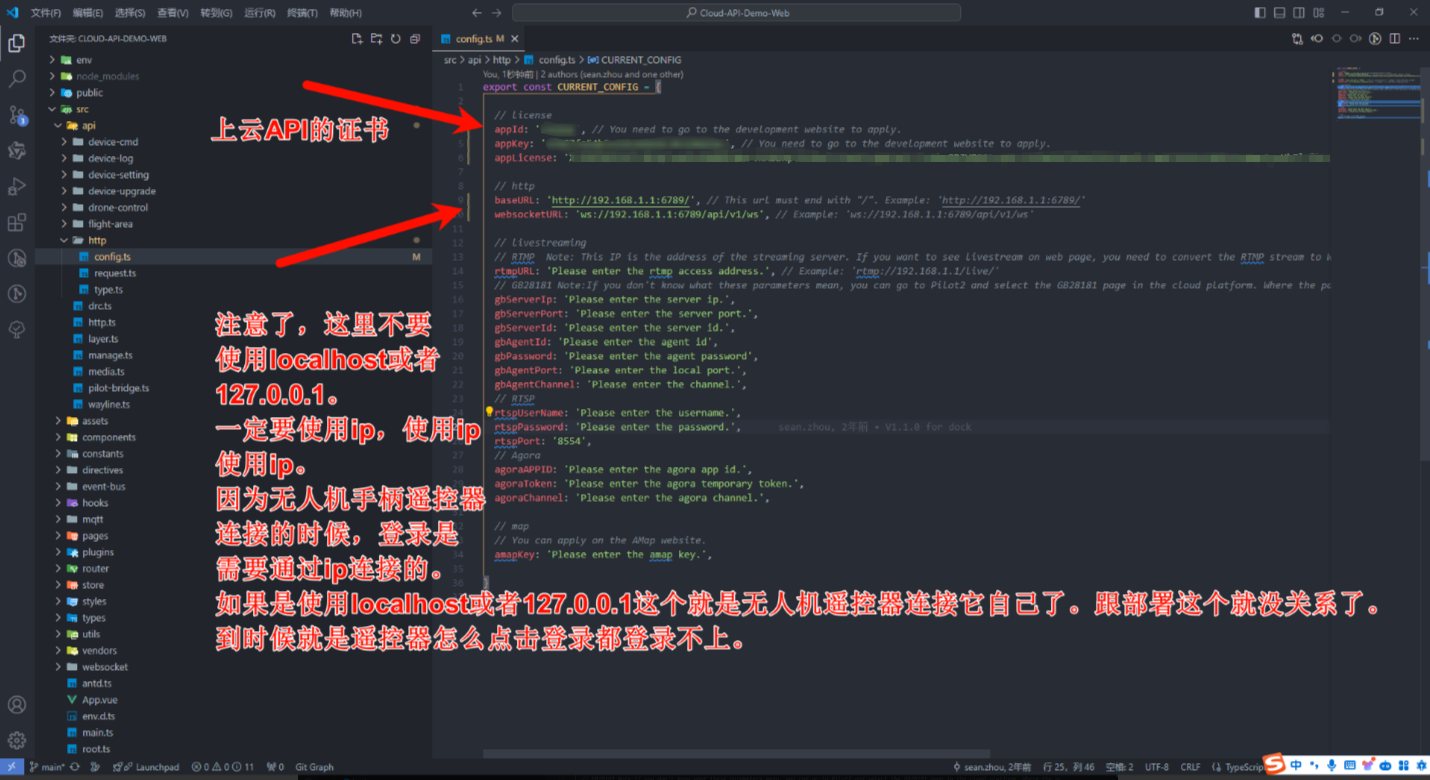Image resolution: width=1430 pixels, height=780 pixels.
Task: Go to previous change in editor toolbar
Action: point(1317,39)
